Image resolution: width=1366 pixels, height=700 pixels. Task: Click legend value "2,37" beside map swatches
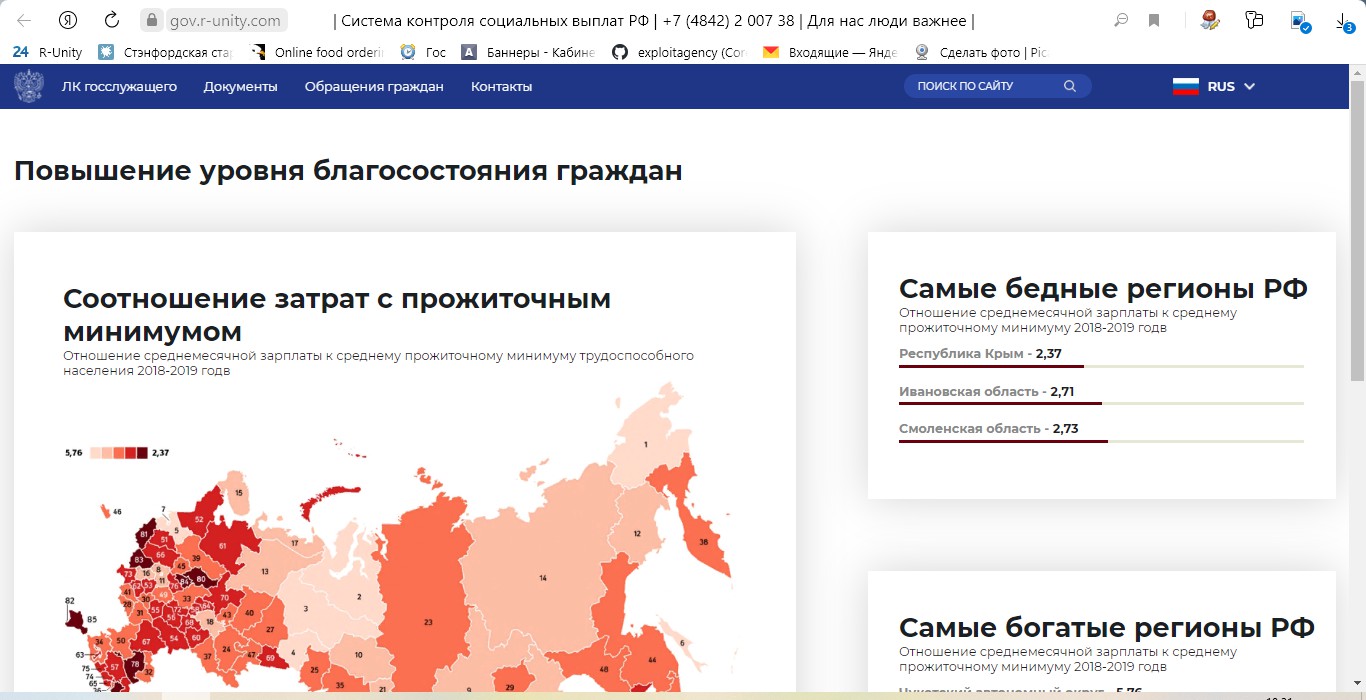coord(161,452)
